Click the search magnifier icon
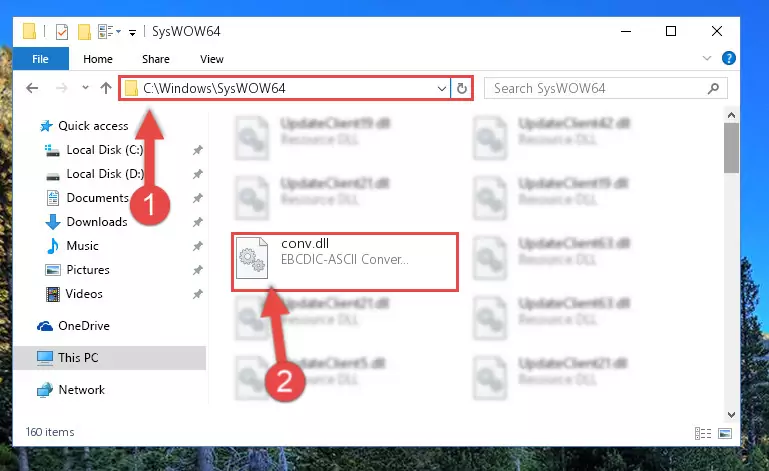769x471 pixels. [713, 88]
